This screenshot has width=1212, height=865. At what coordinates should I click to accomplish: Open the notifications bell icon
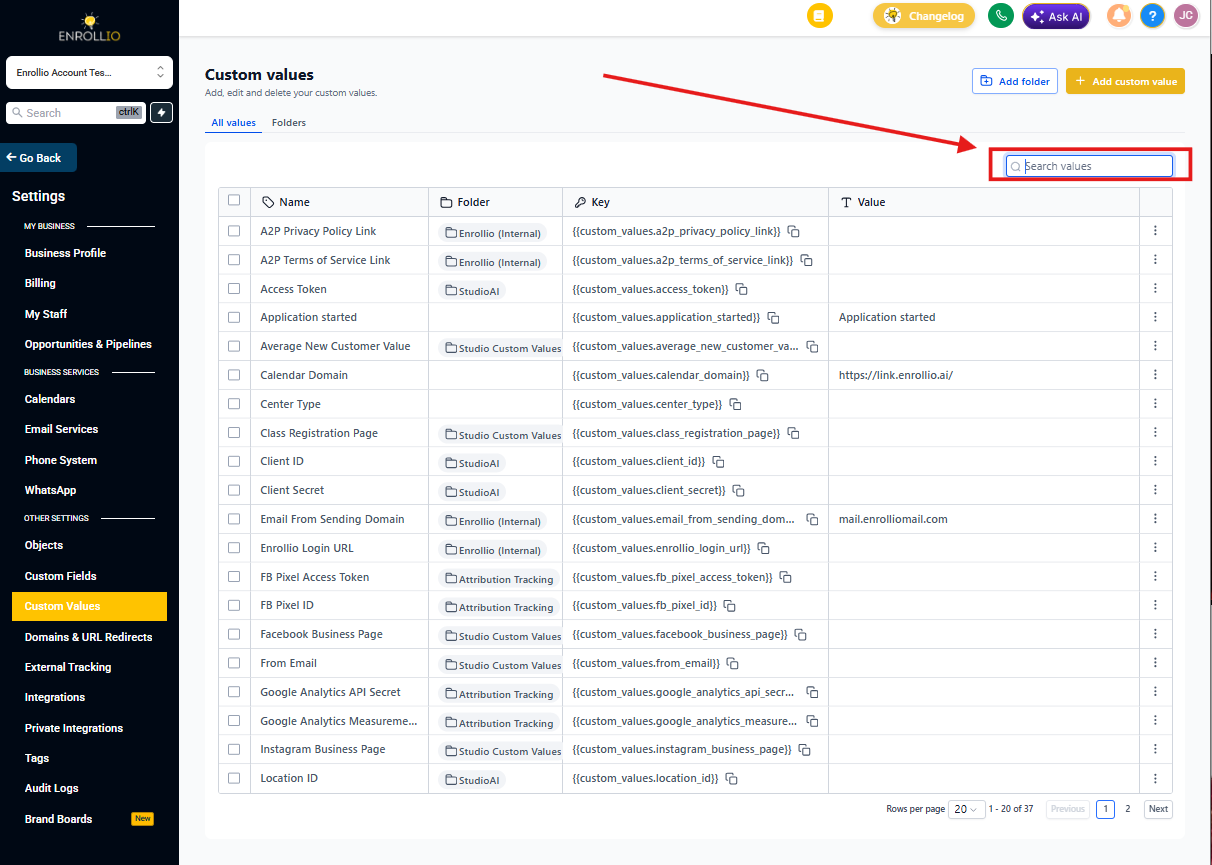pyautogui.click(x=1120, y=16)
